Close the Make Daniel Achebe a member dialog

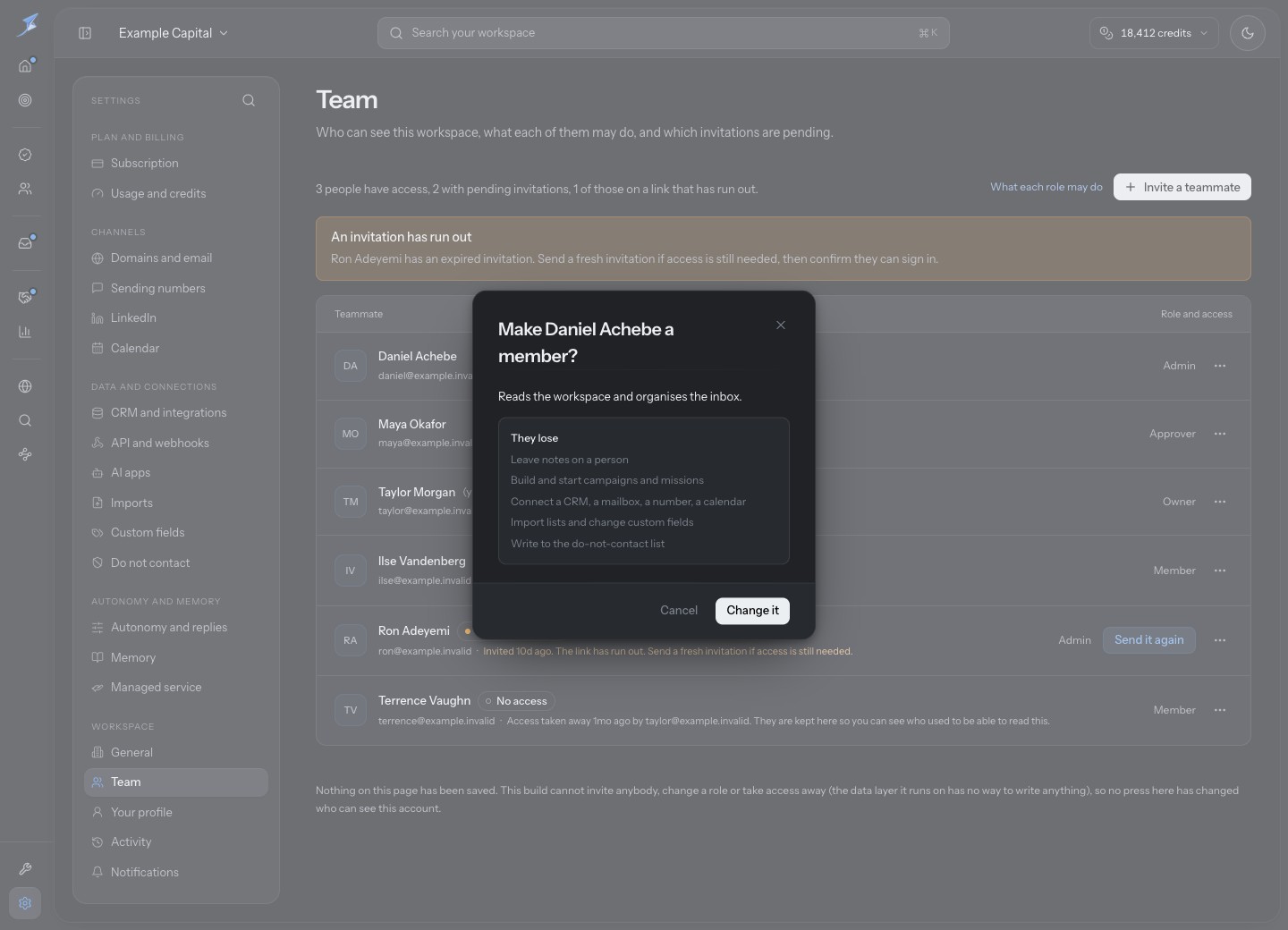pos(781,325)
